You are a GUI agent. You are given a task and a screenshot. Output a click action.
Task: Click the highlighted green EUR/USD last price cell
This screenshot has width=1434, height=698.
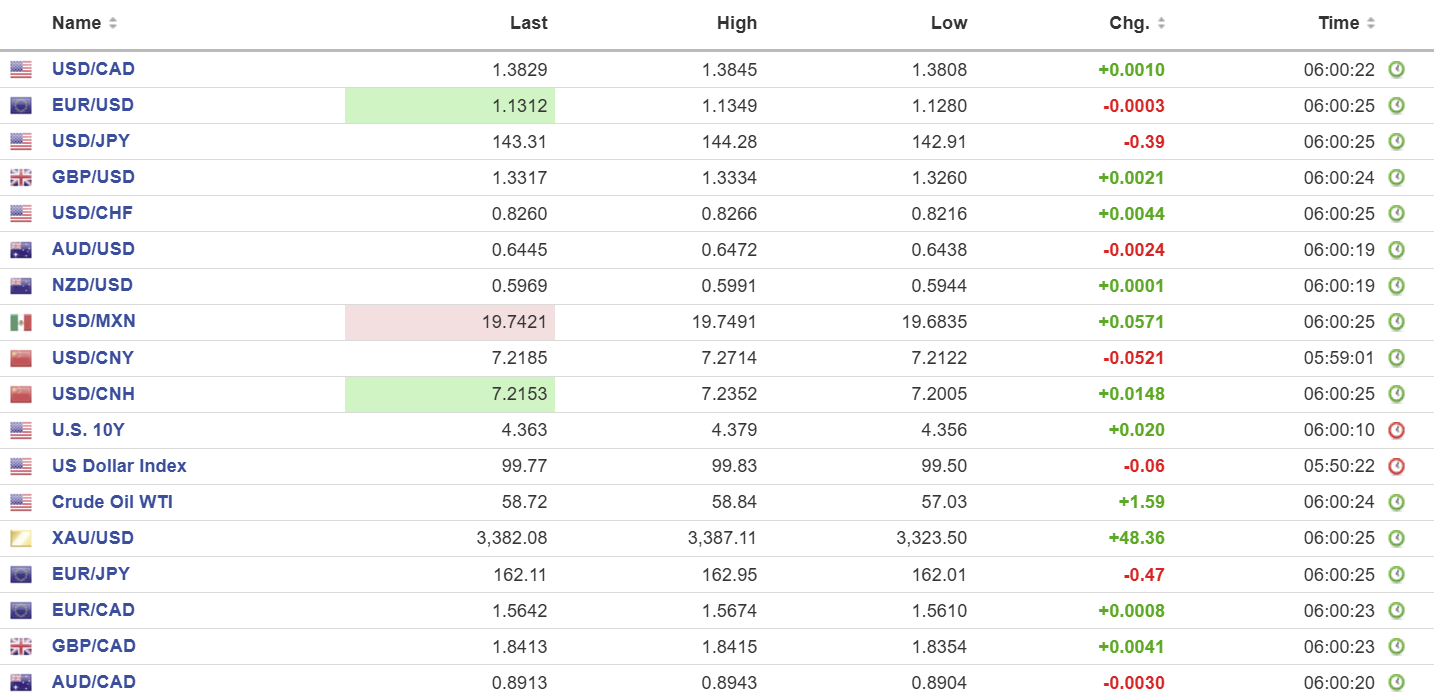coord(450,106)
